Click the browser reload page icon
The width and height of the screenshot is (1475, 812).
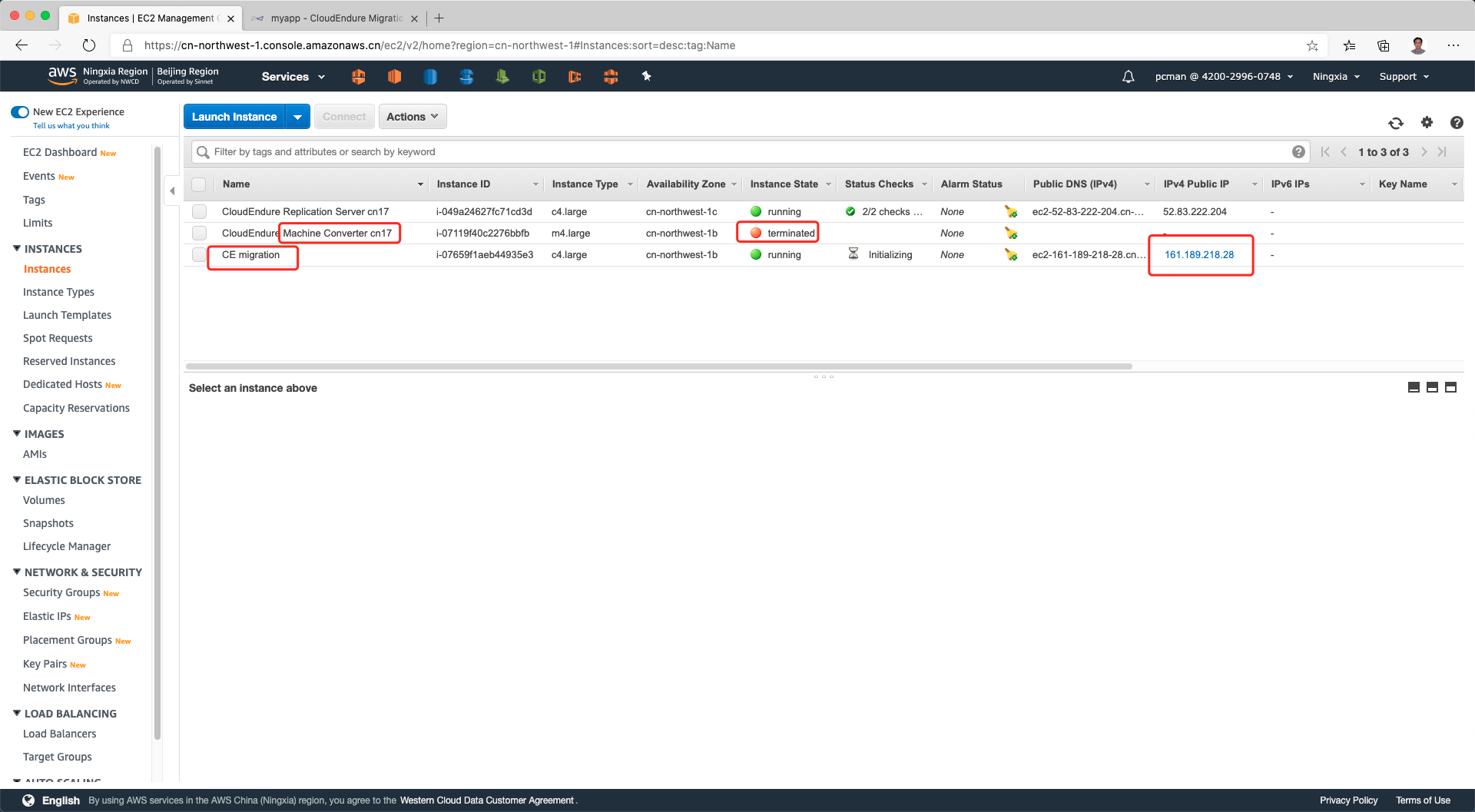pos(89,45)
